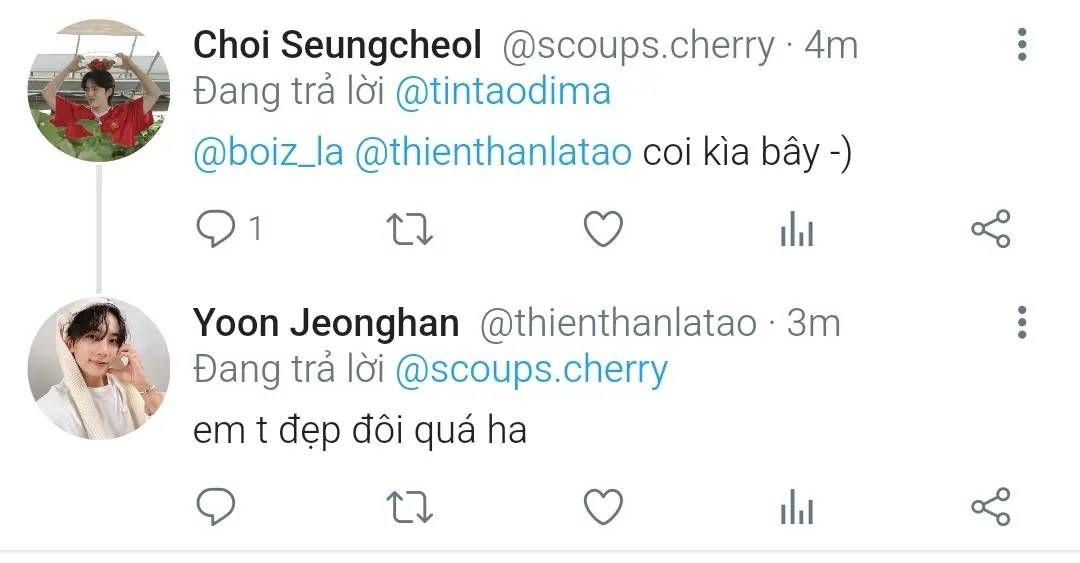Open Choi Seungcheol's profile picture
The image size is (1080, 563).
pyautogui.click(x=98, y=90)
